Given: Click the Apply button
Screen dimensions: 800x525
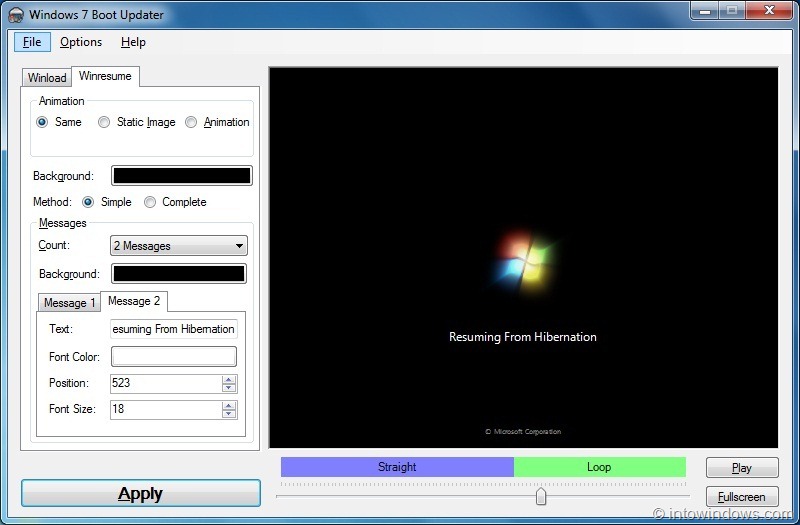Looking at the screenshot, I should [141, 493].
